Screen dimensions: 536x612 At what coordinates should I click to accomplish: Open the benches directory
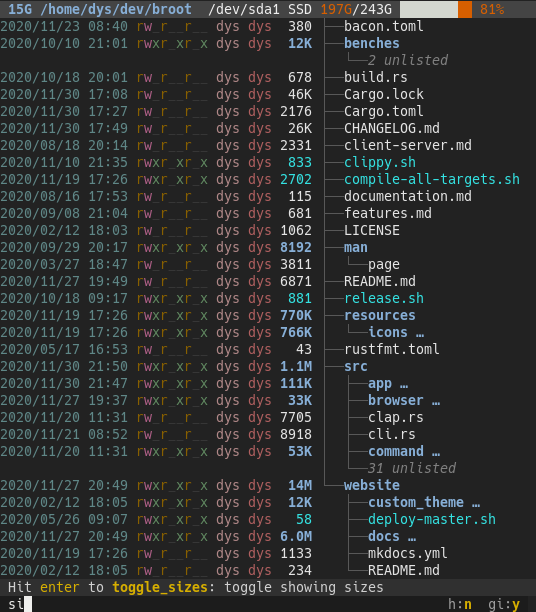click(371, 43)
